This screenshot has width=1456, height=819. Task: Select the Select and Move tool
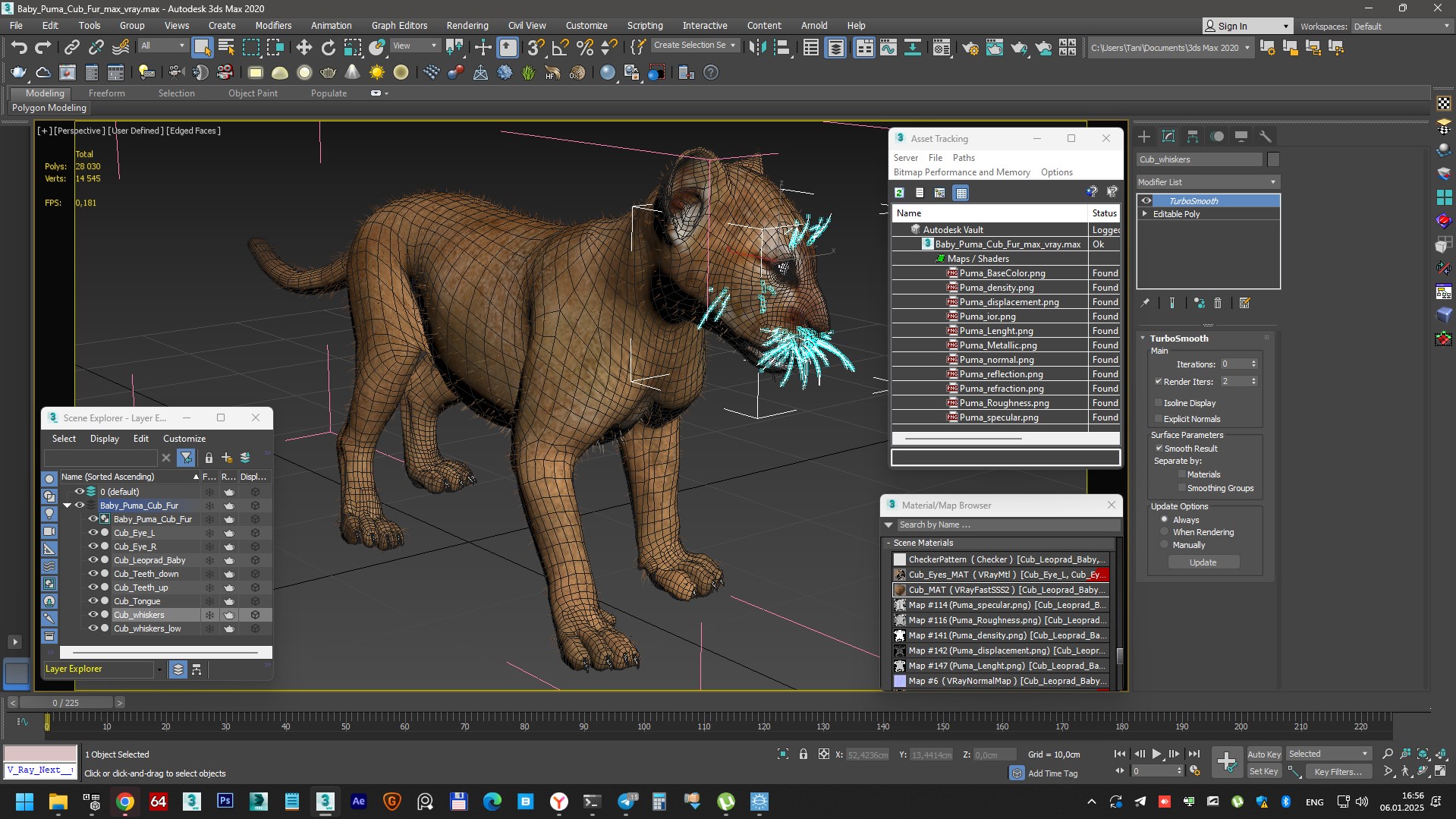pyautogui.click(x=303, y=48)
